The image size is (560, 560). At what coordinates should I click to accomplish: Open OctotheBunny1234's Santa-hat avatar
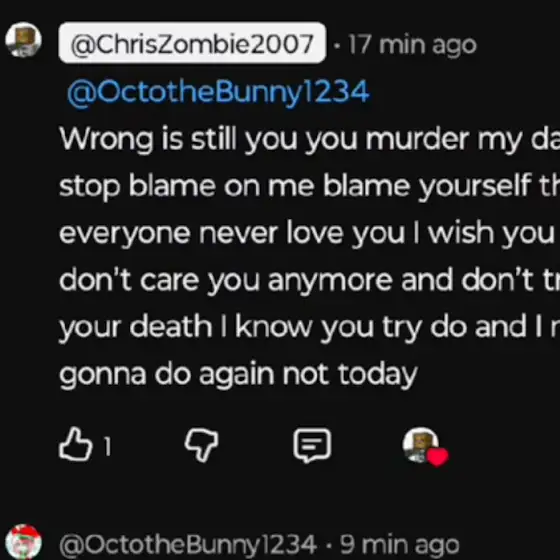(24, 542)
